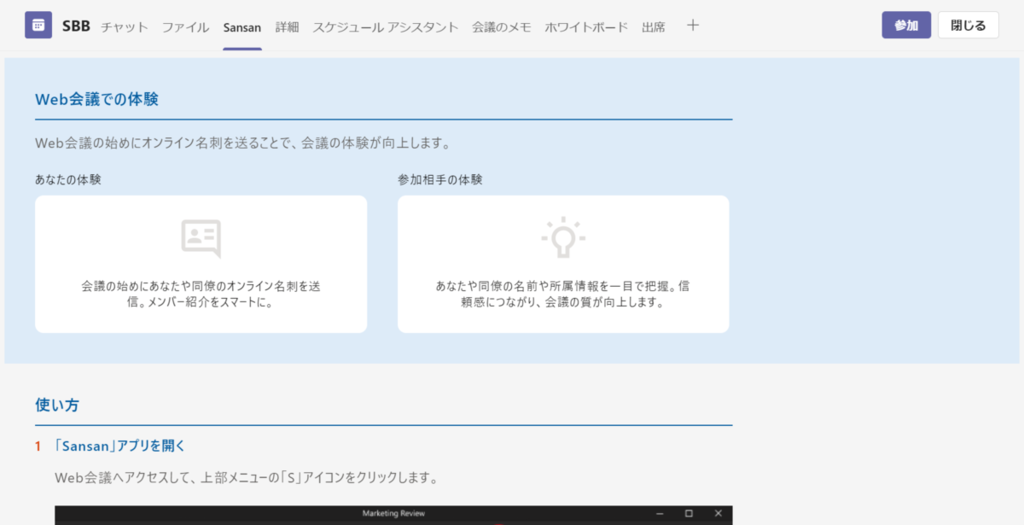The image size is (1024, 525).
Task: Click the card text about names and affiliations
Action: [563, 294]
